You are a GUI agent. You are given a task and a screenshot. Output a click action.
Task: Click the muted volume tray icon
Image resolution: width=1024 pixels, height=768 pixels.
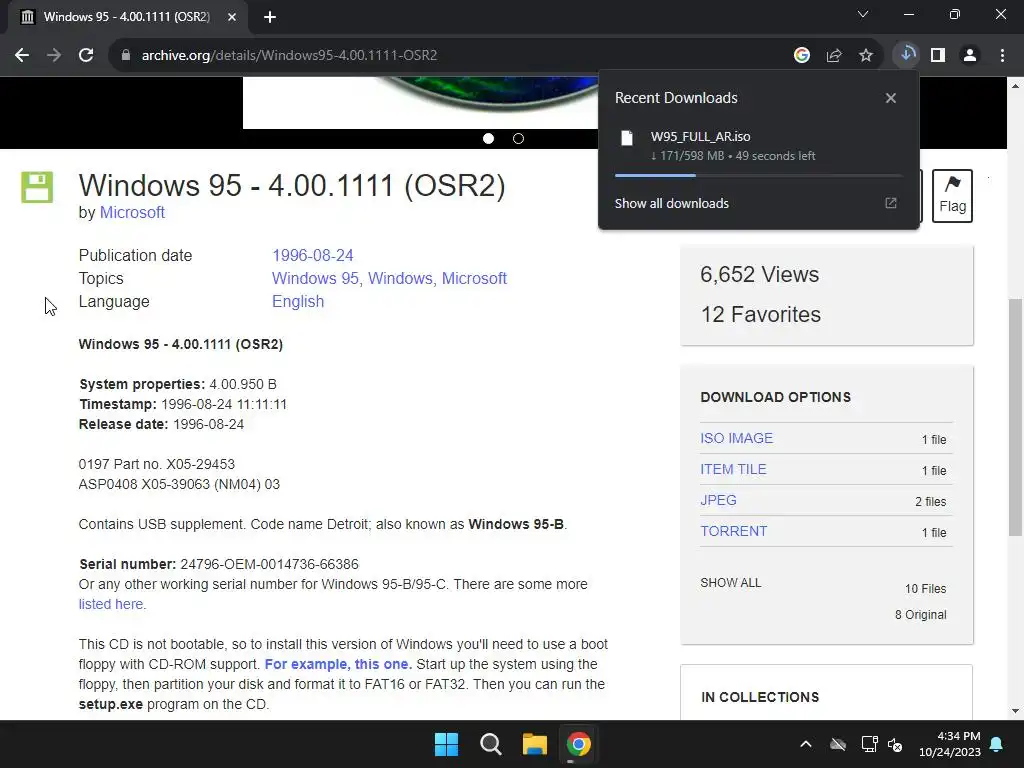click(895, 744)
